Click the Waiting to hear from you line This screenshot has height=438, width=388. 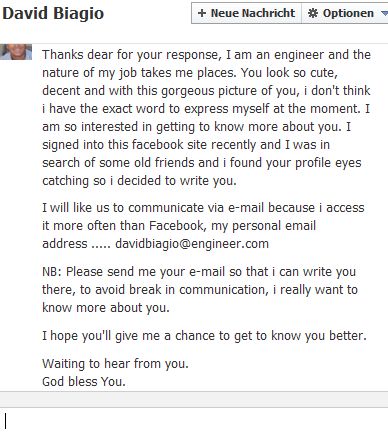click(115, 363)
